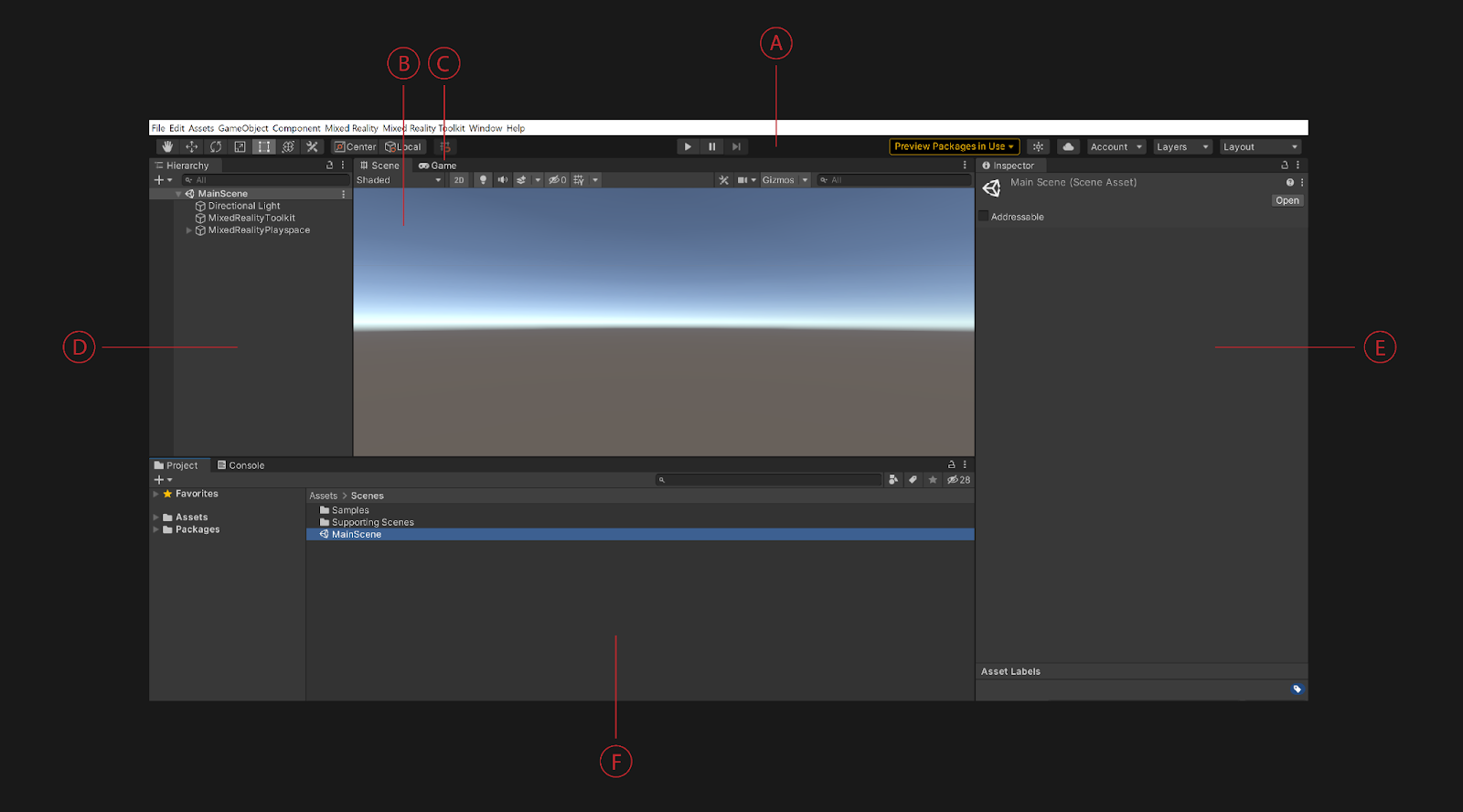The height and width of the screenshot is (812, 1463).
Task: Open Supporting Scenes folder
Action: 367,522
